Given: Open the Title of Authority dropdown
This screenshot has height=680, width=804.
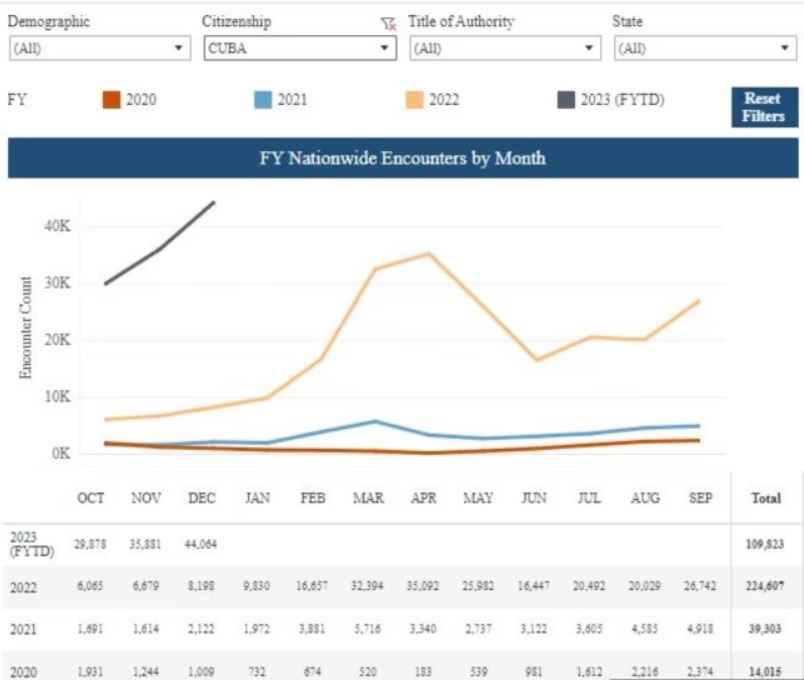Looking at the screenshot, I should tap(505, 48).
